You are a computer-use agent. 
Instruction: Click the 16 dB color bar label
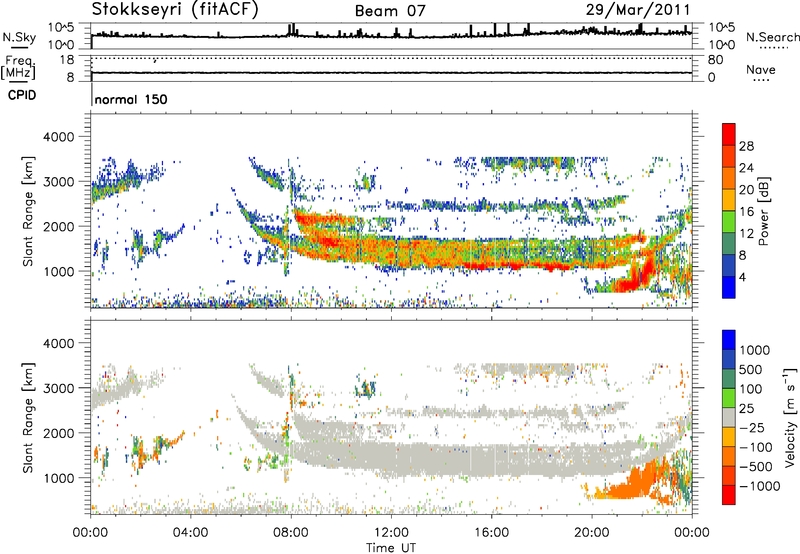[x=746, y=212]
